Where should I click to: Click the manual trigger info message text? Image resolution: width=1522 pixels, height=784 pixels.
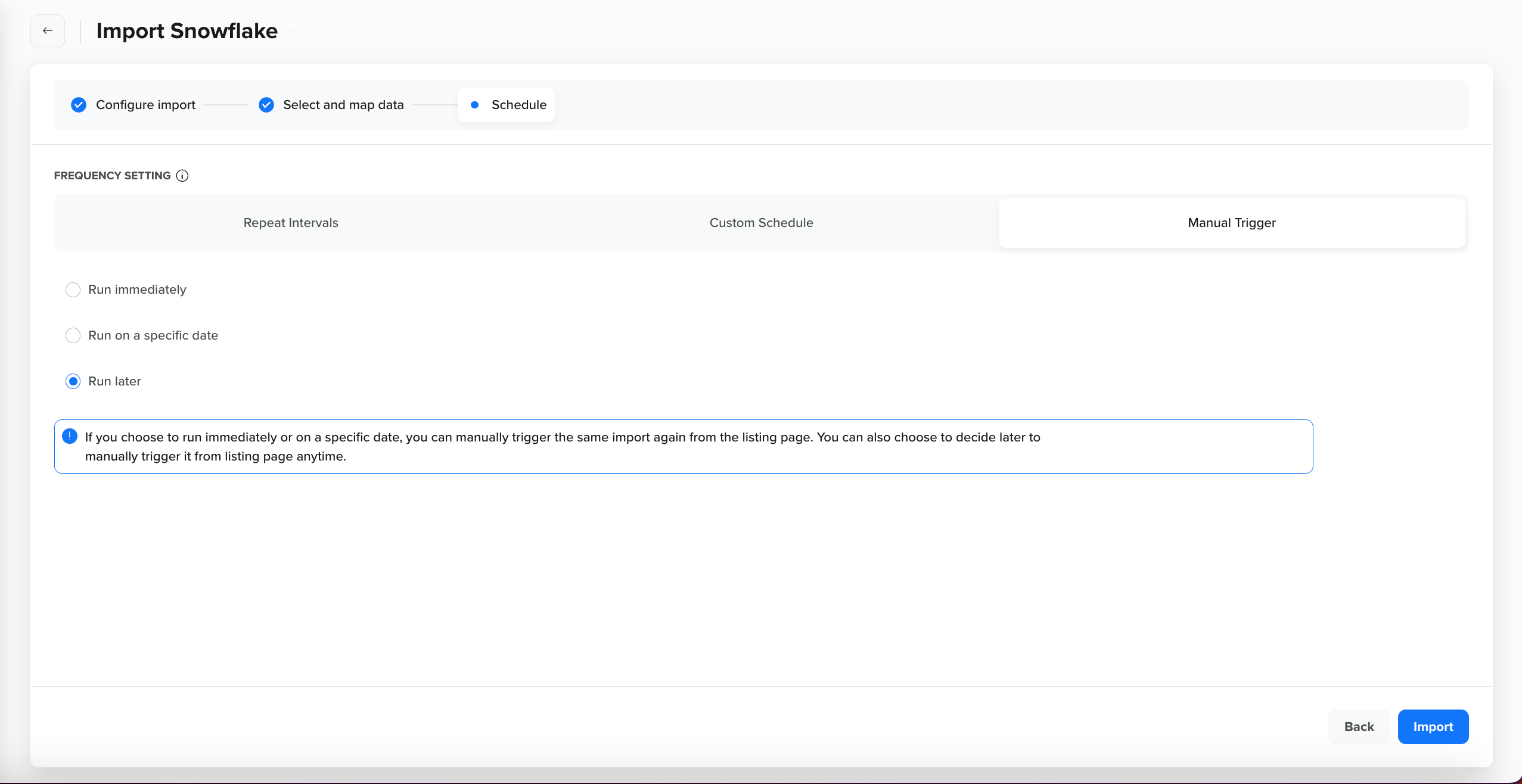point(562,446)
